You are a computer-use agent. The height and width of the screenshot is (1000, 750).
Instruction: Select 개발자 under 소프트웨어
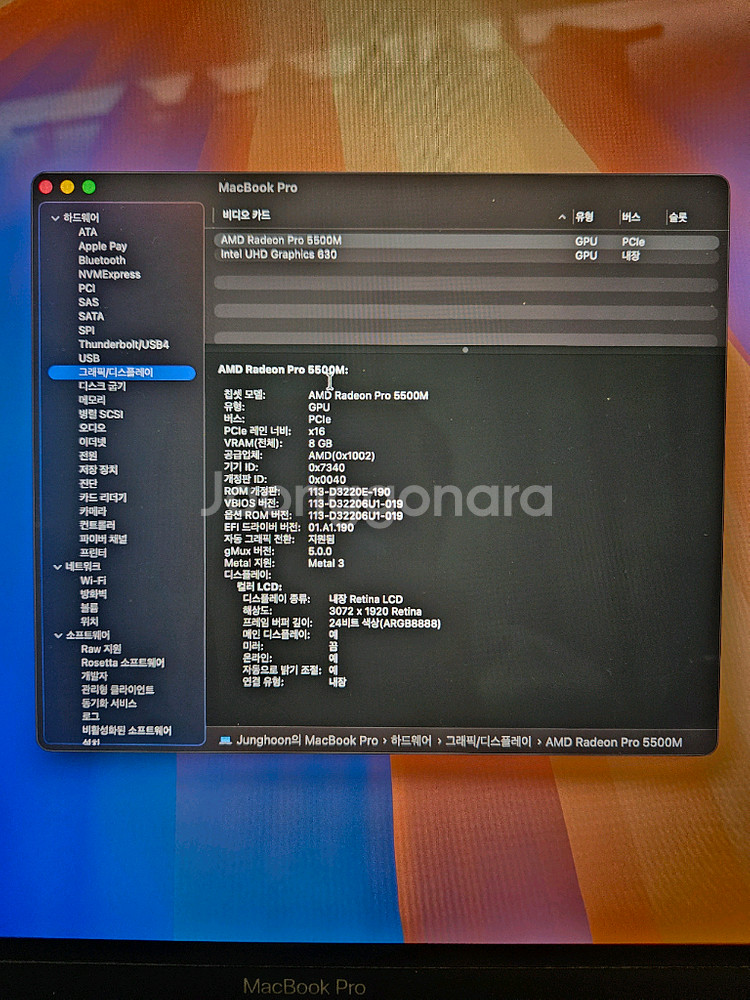94,676
